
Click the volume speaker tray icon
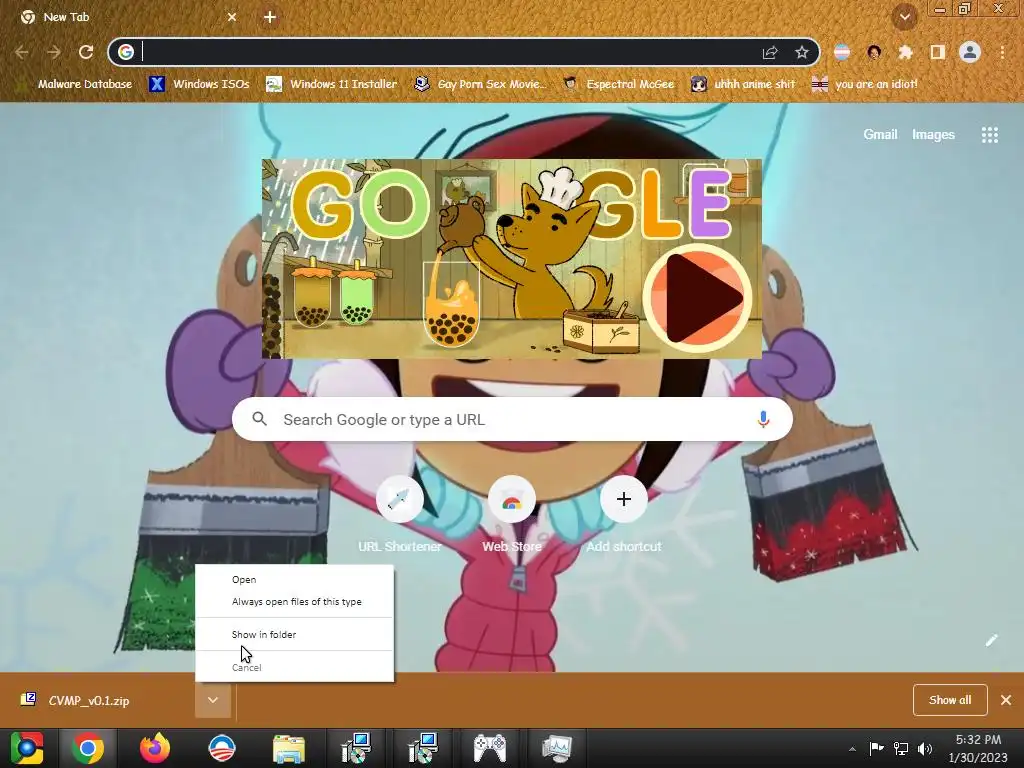[925, 749]
